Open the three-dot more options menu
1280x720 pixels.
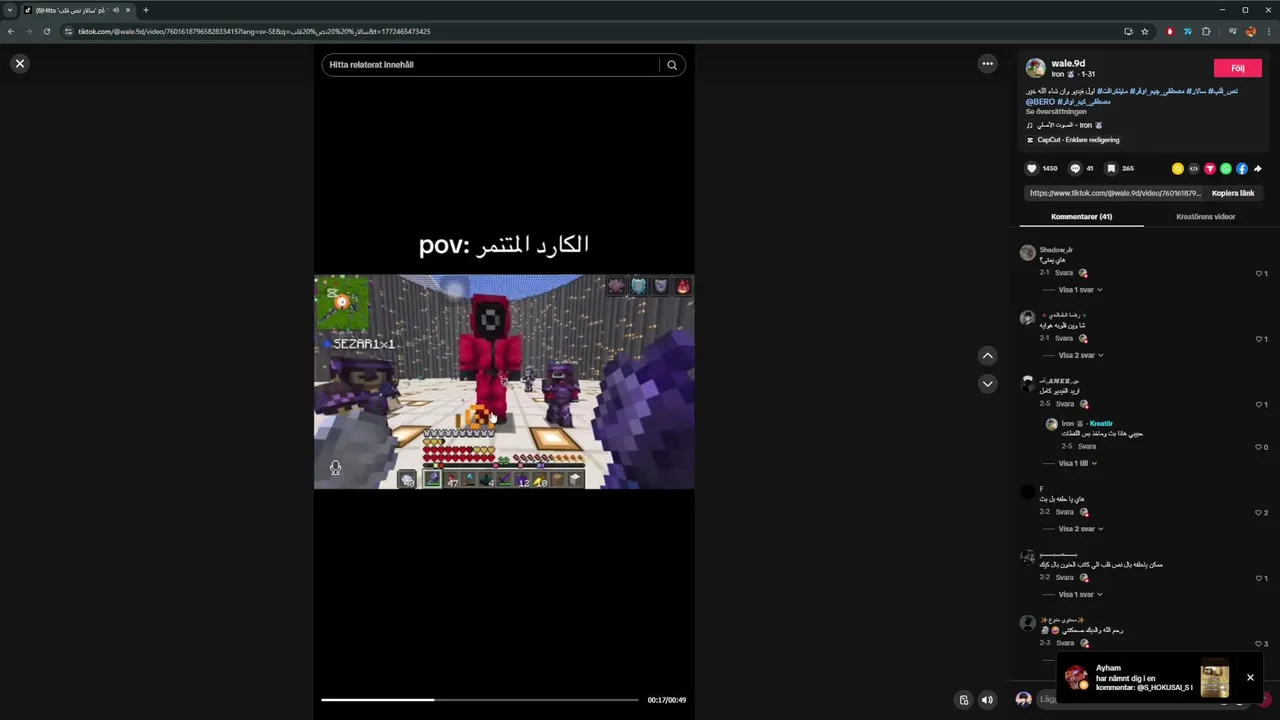[x=987, y=63]
